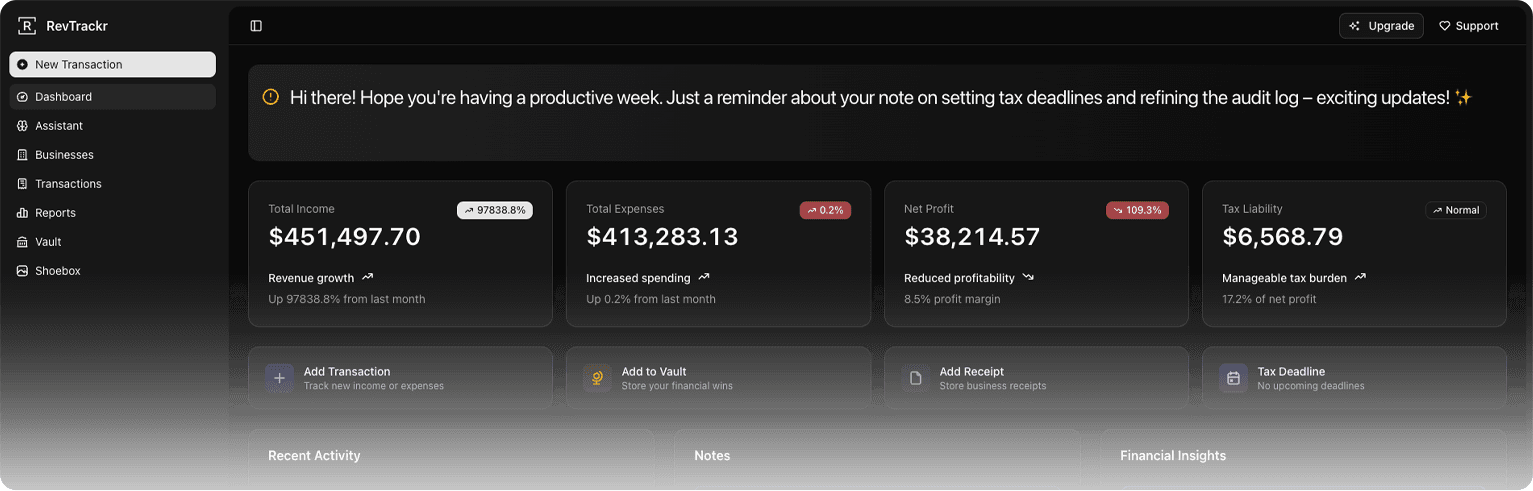Click the Upgrade button
Image resolution: width=1533 pixels, height=491 pixels.
pos(1381,26)
